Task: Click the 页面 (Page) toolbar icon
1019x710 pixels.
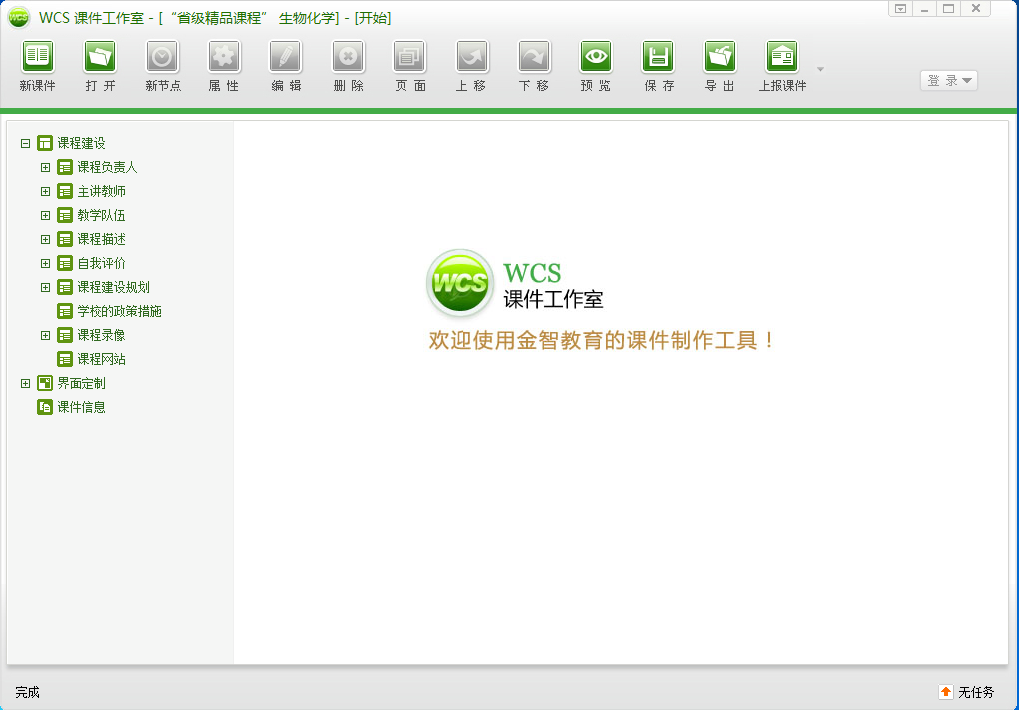Action: (410, 57)
